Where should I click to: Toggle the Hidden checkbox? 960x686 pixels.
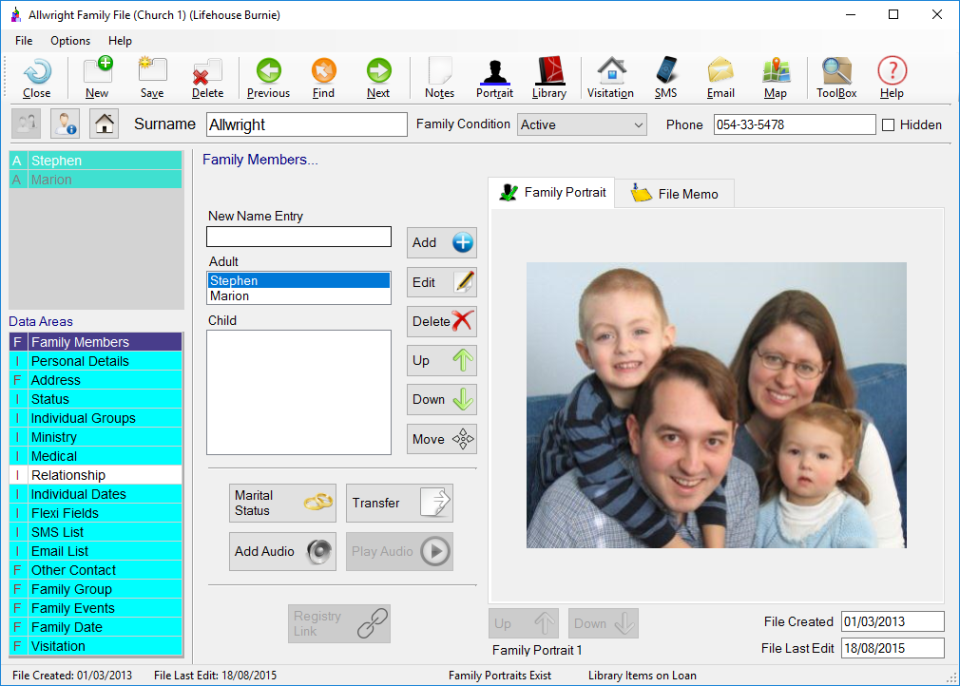[x=888, y=125]
